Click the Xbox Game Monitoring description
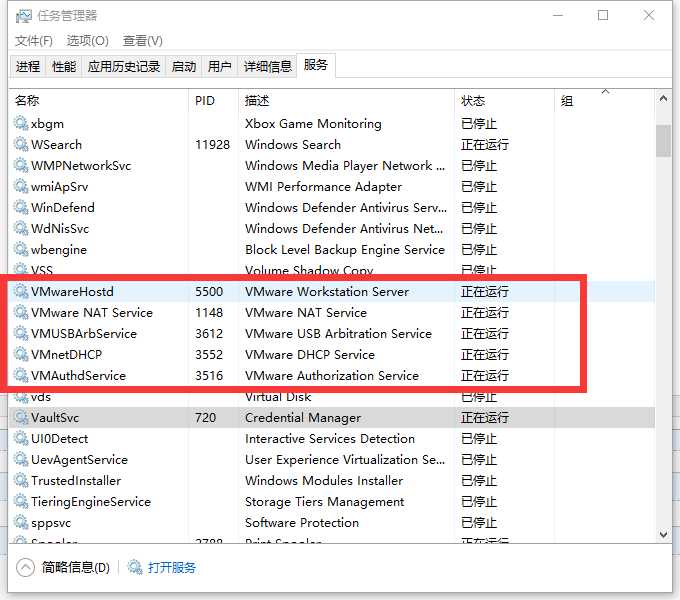This screenshot has height=600, width=680. 313,124
